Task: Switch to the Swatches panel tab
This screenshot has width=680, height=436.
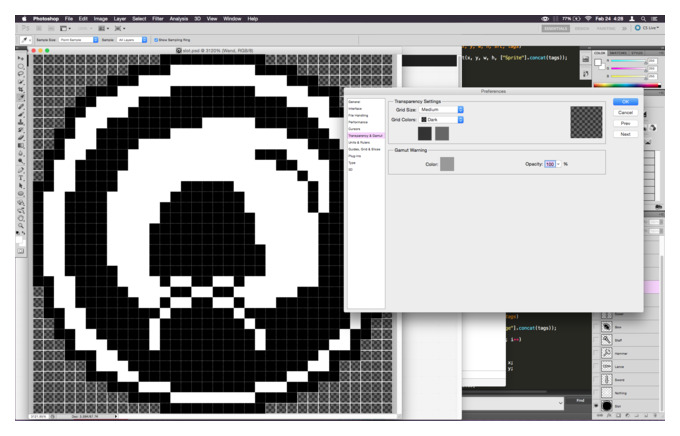Action: pos(618,53)
